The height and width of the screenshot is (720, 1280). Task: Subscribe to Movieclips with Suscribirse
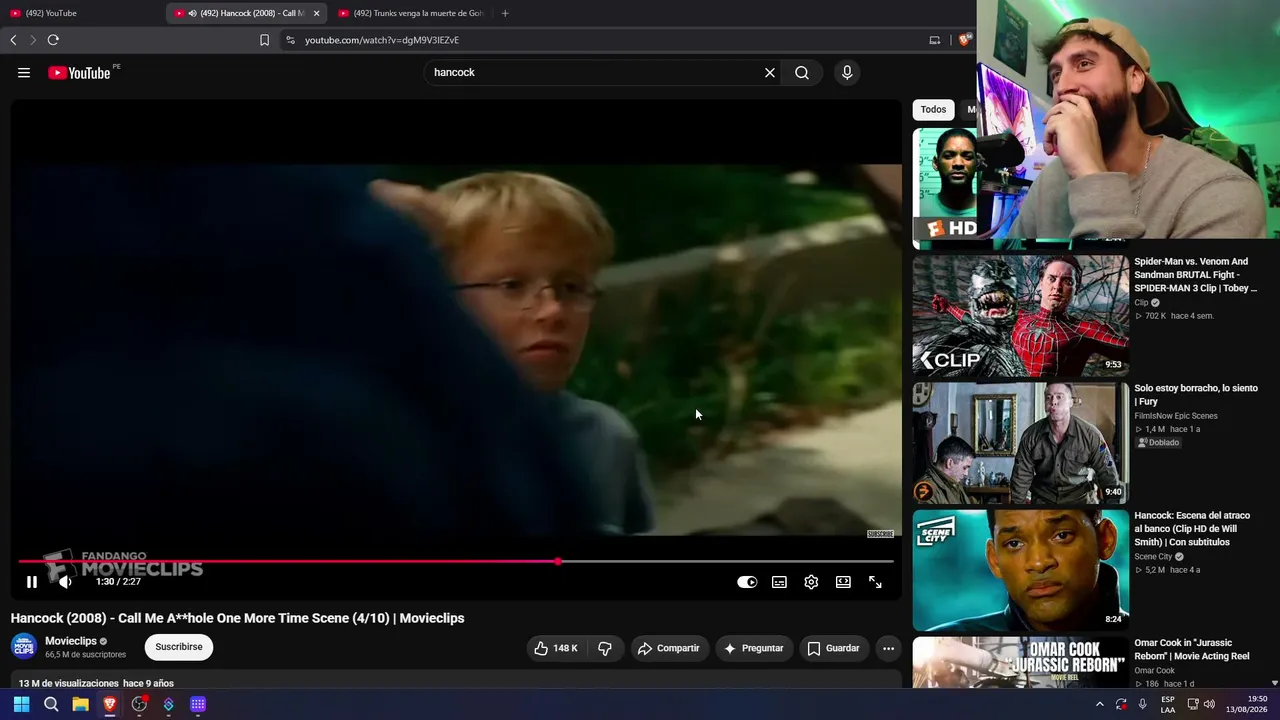coord(179,647)
